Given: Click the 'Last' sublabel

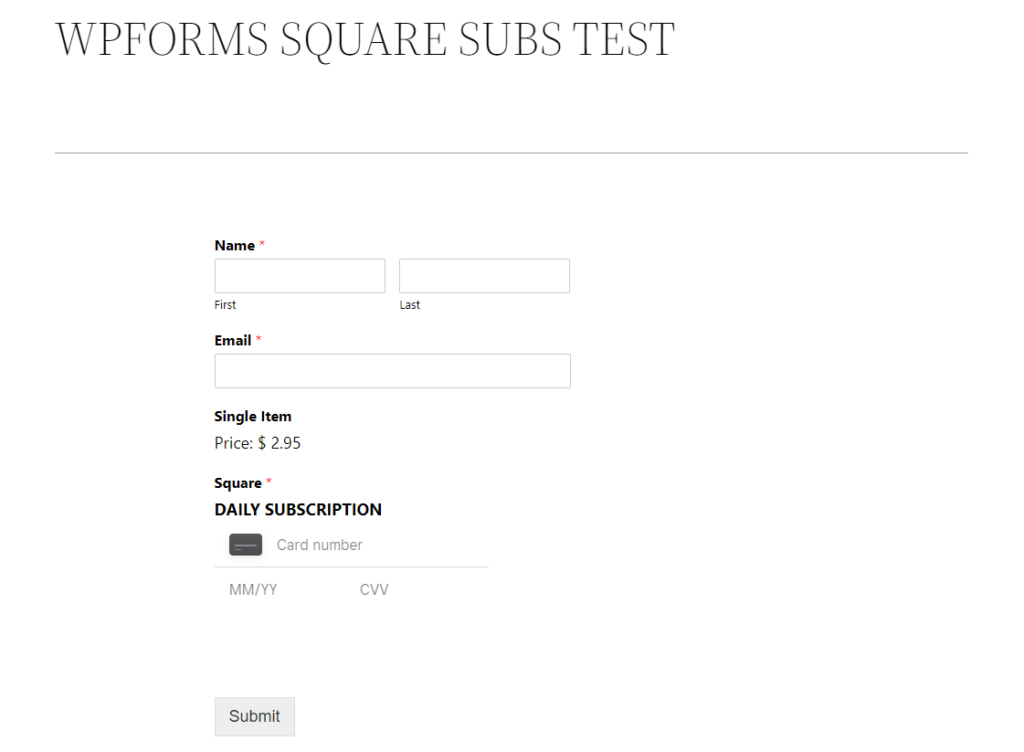Looking at the screenshot, I should [409, 305].
